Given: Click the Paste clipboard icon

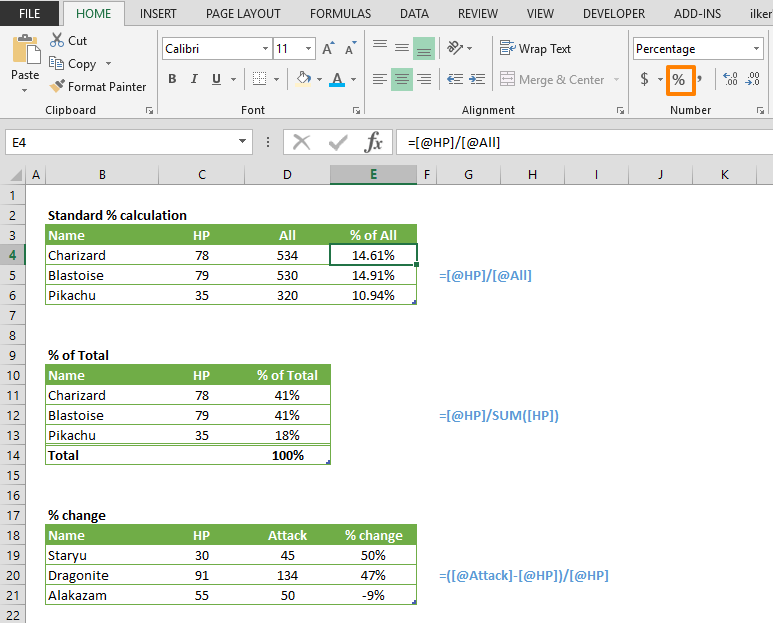Looking at the screenshot, I should [x=25, y=49].
